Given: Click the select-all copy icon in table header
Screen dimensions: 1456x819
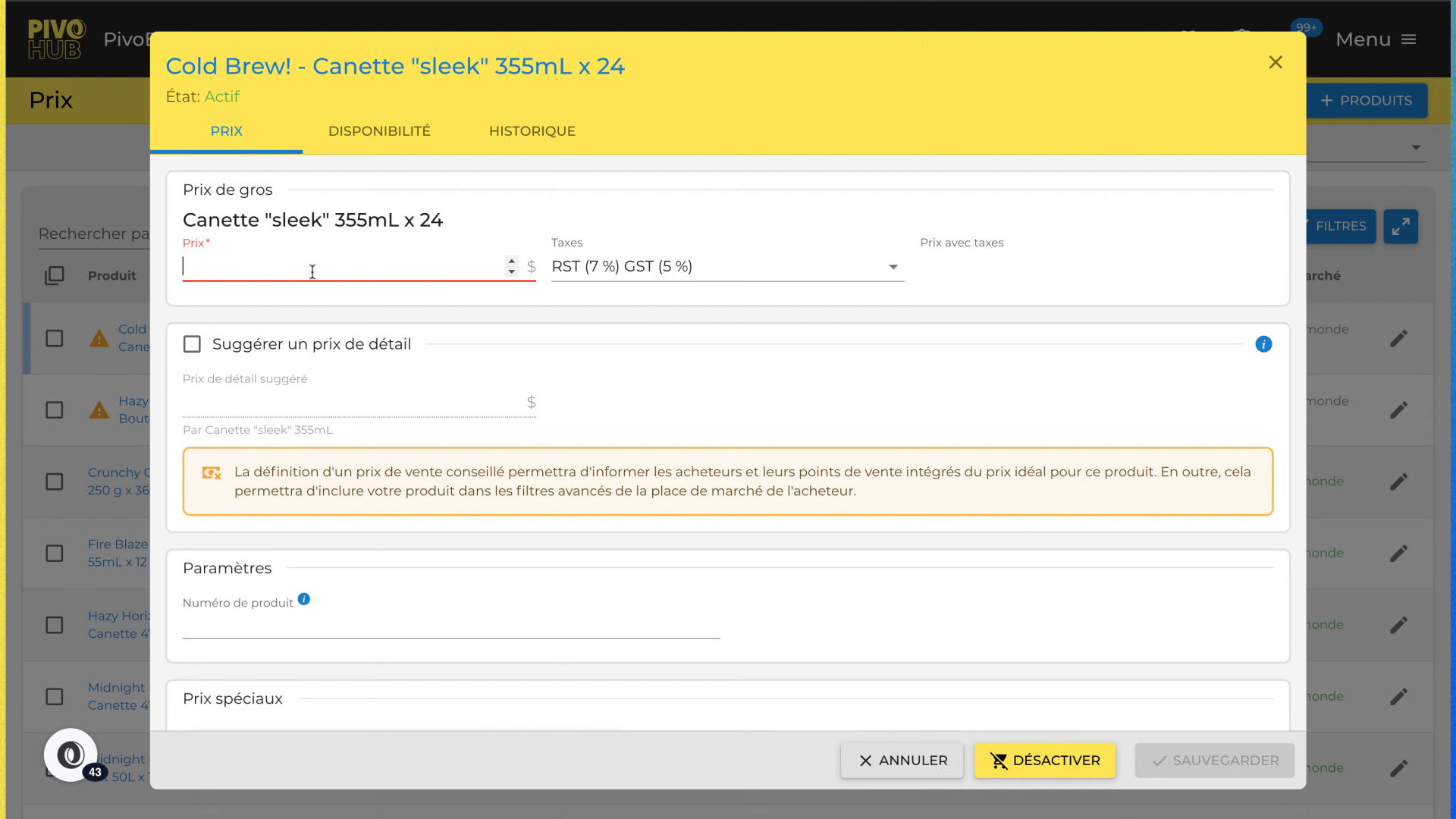Looking at the screenshot, I should click(x=55, y=275).
